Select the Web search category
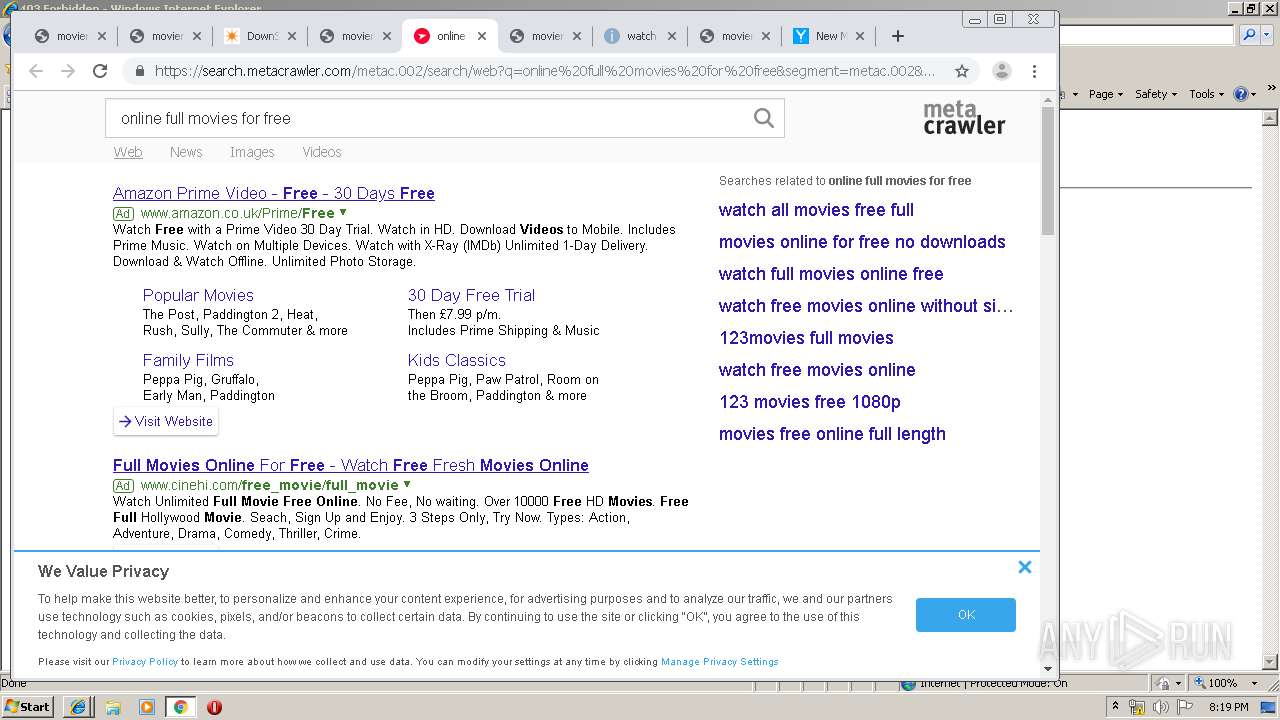The width and height of the screenshot is (1280, 720). tap(128, 152)
